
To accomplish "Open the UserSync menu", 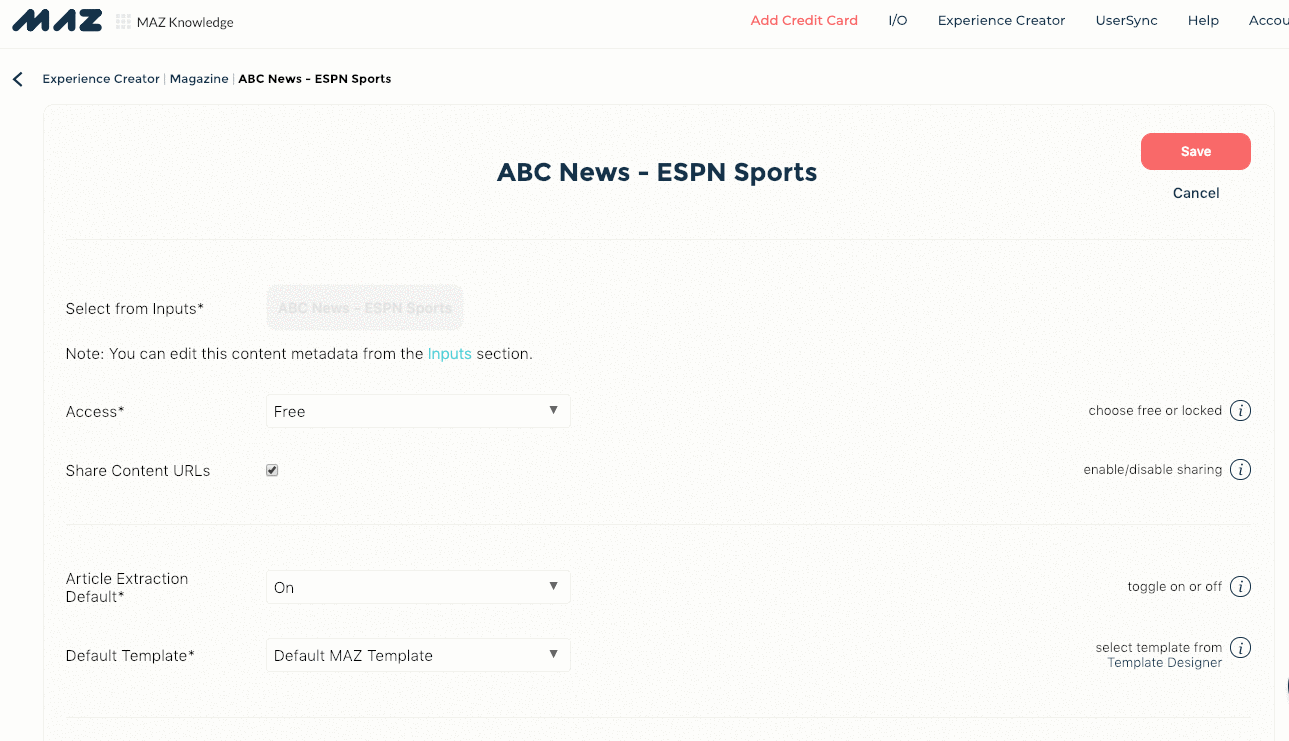I will click(1126, 21).
